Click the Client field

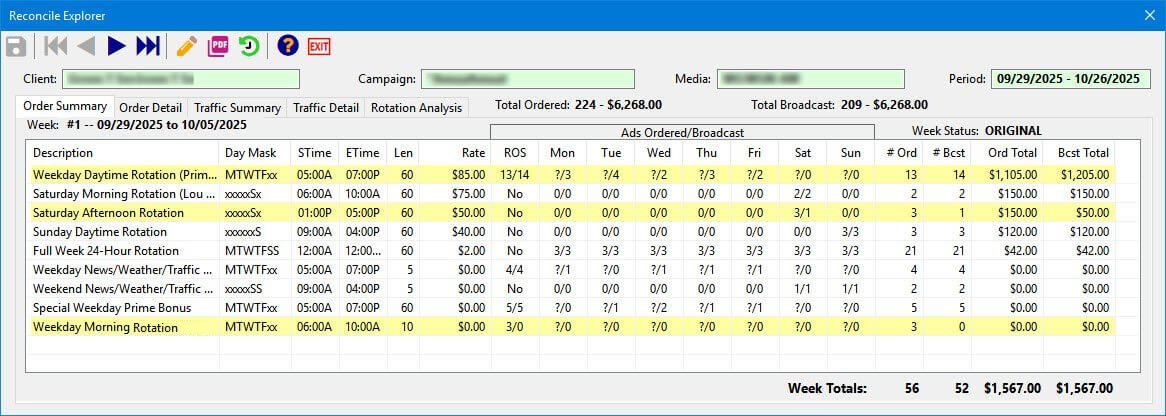coord(181,79)
